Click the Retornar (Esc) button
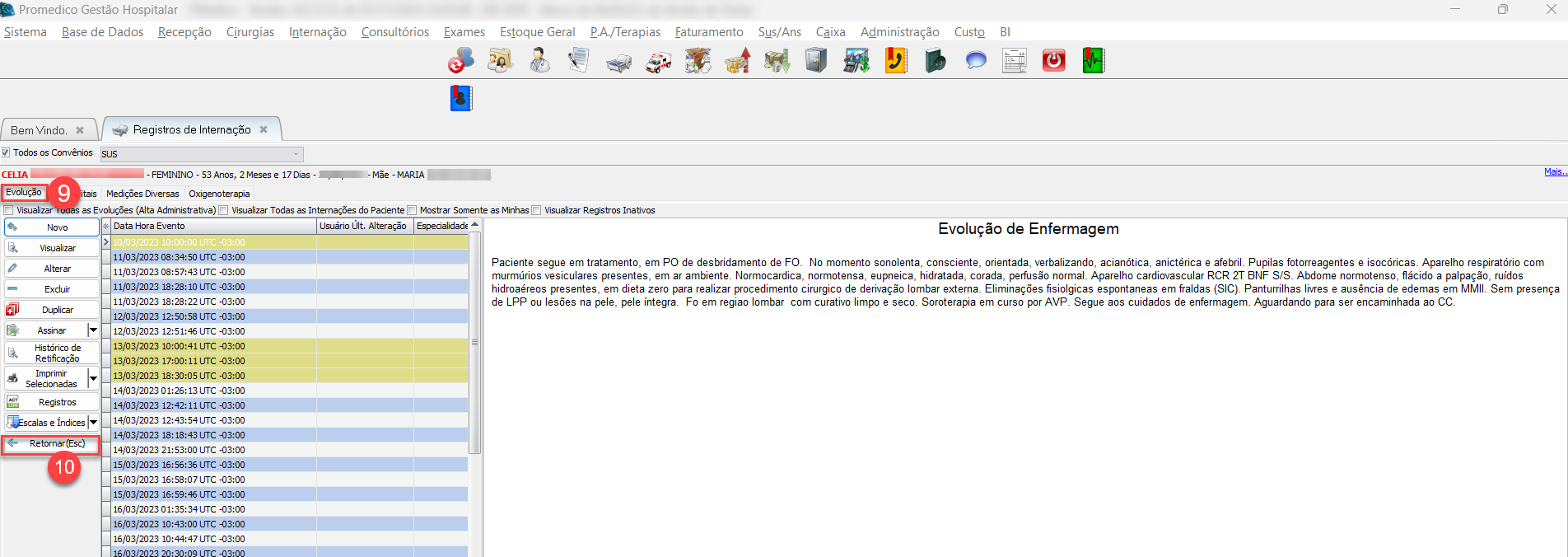This screenshot has width=1568, height=557. [x=51, y=444]
